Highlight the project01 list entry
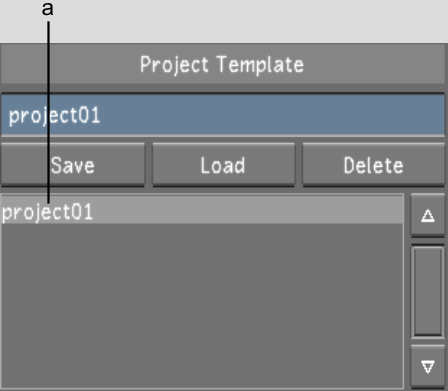 202,210
